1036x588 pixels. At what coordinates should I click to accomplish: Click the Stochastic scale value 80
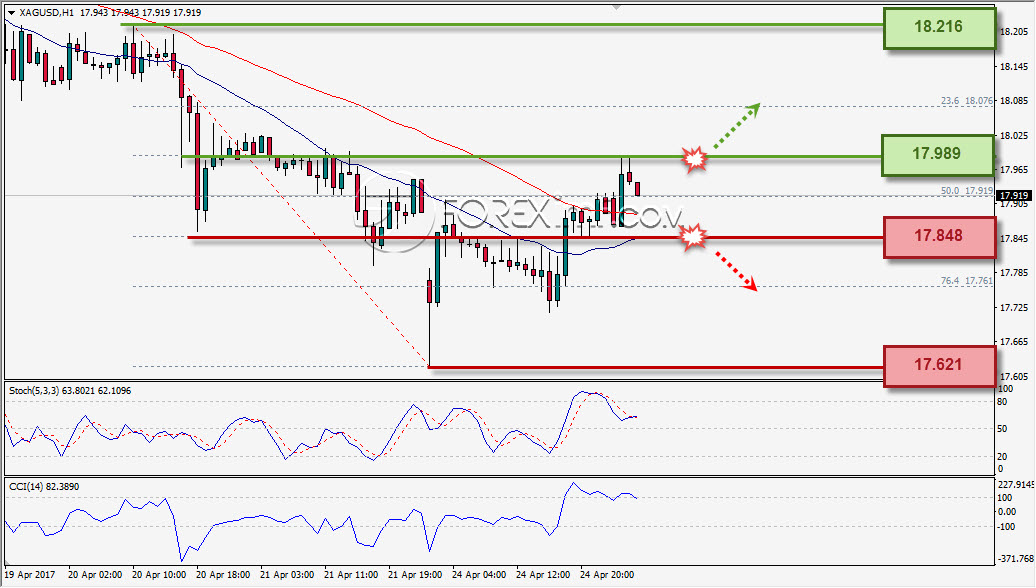1002,402
